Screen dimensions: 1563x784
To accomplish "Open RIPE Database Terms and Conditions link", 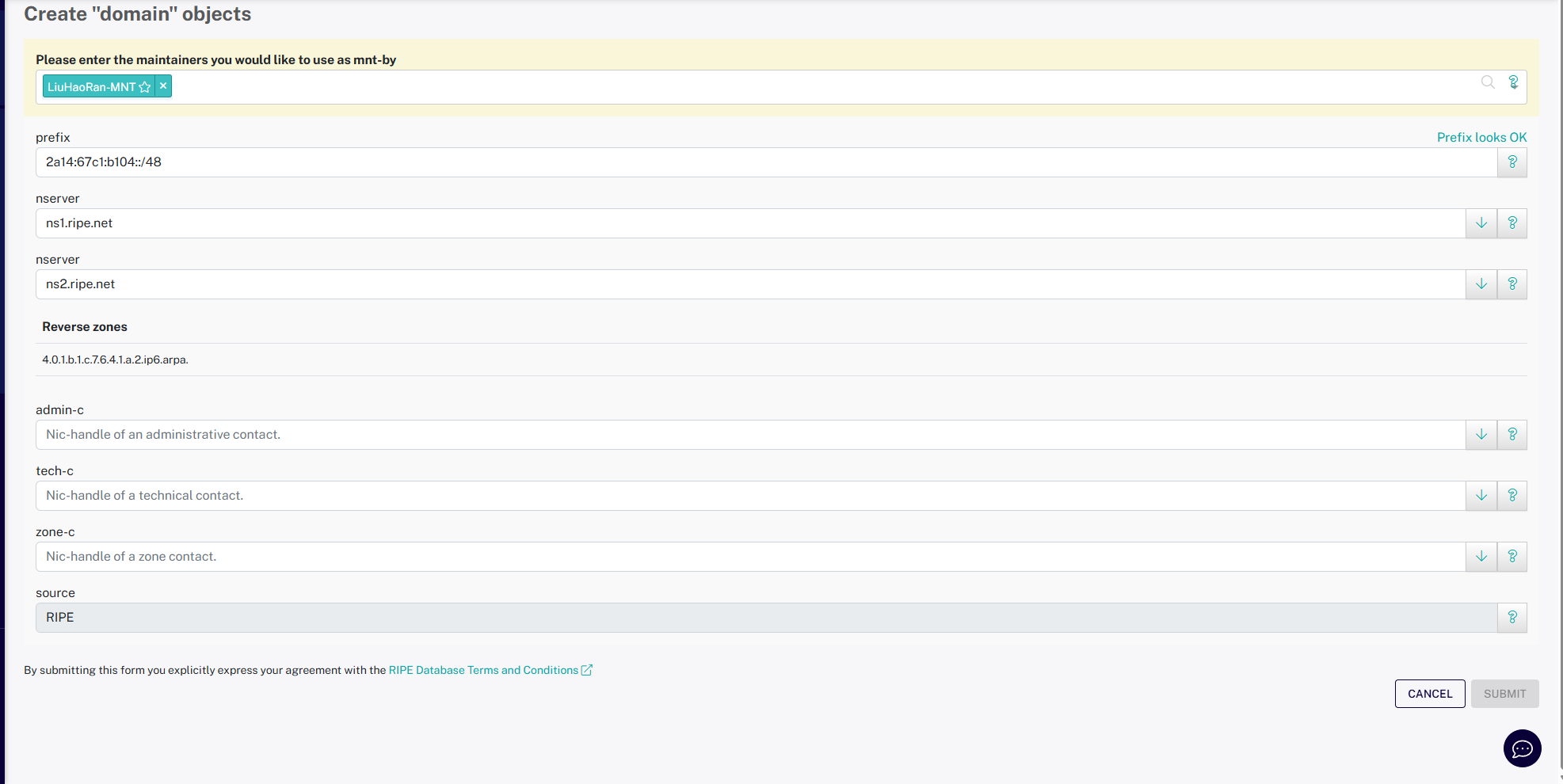I will tap(490, 670).
